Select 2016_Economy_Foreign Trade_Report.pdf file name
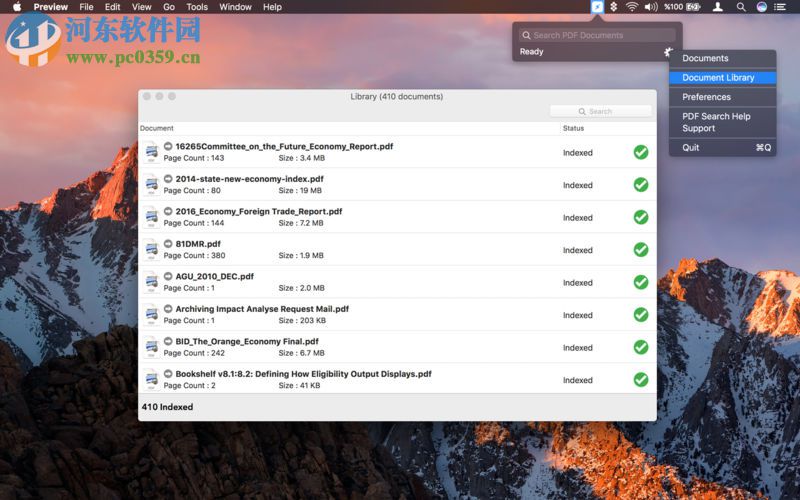Viewport: 800px width, 500px height. tap(259, 211)
